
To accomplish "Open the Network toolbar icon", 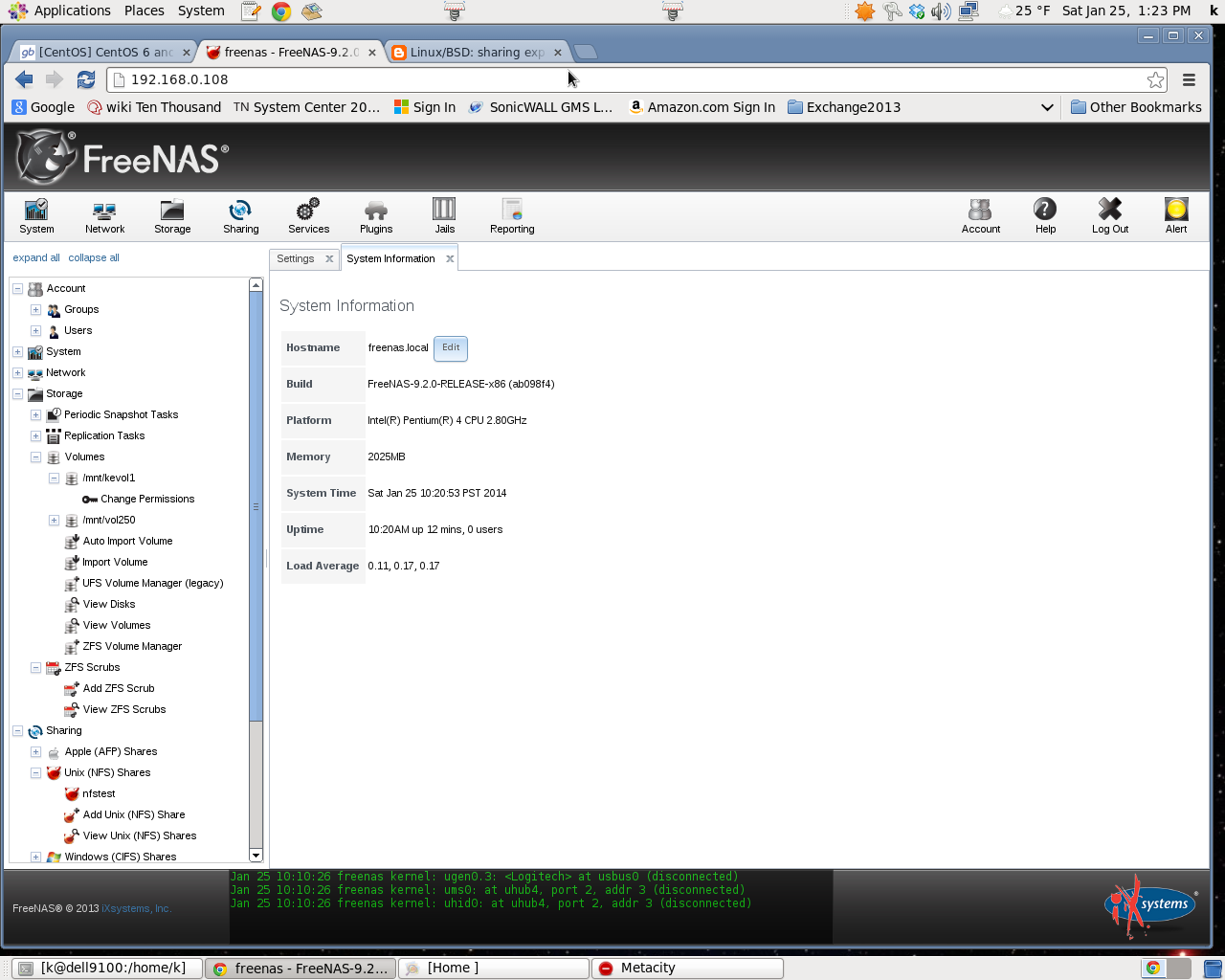I will pos(104,215).
